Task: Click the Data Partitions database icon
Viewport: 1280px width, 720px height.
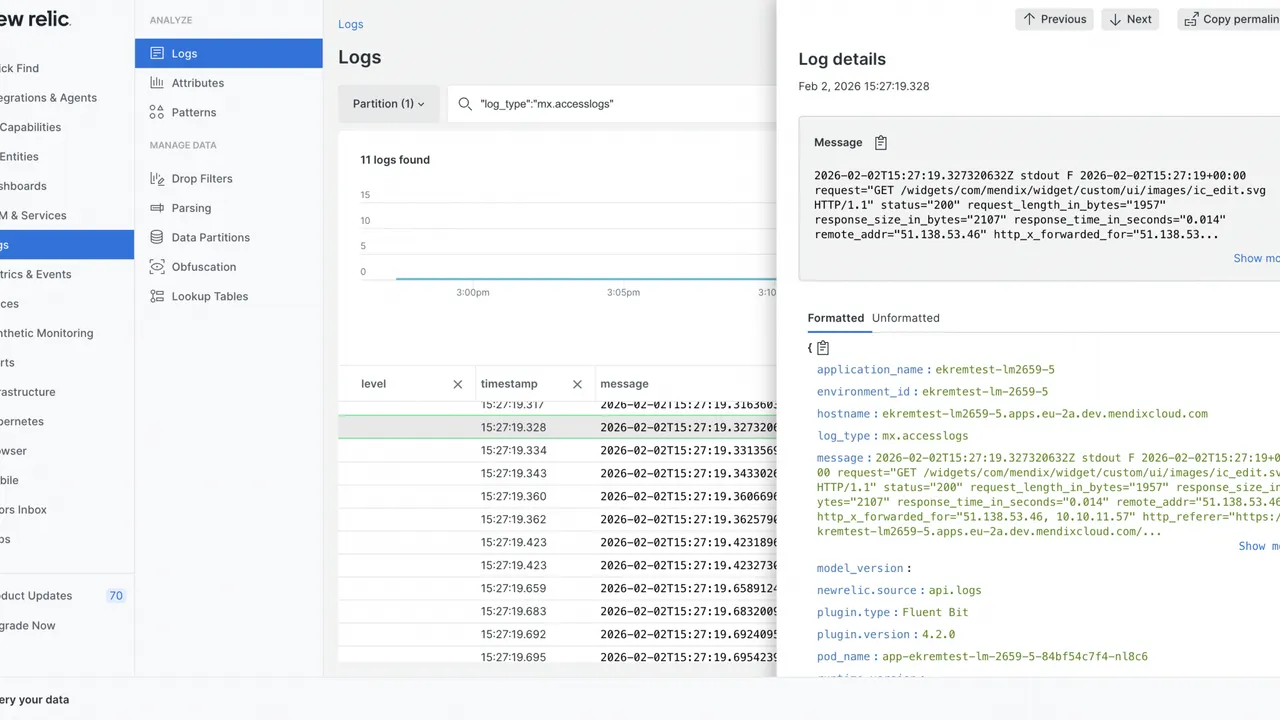Action: pos(156,237)
